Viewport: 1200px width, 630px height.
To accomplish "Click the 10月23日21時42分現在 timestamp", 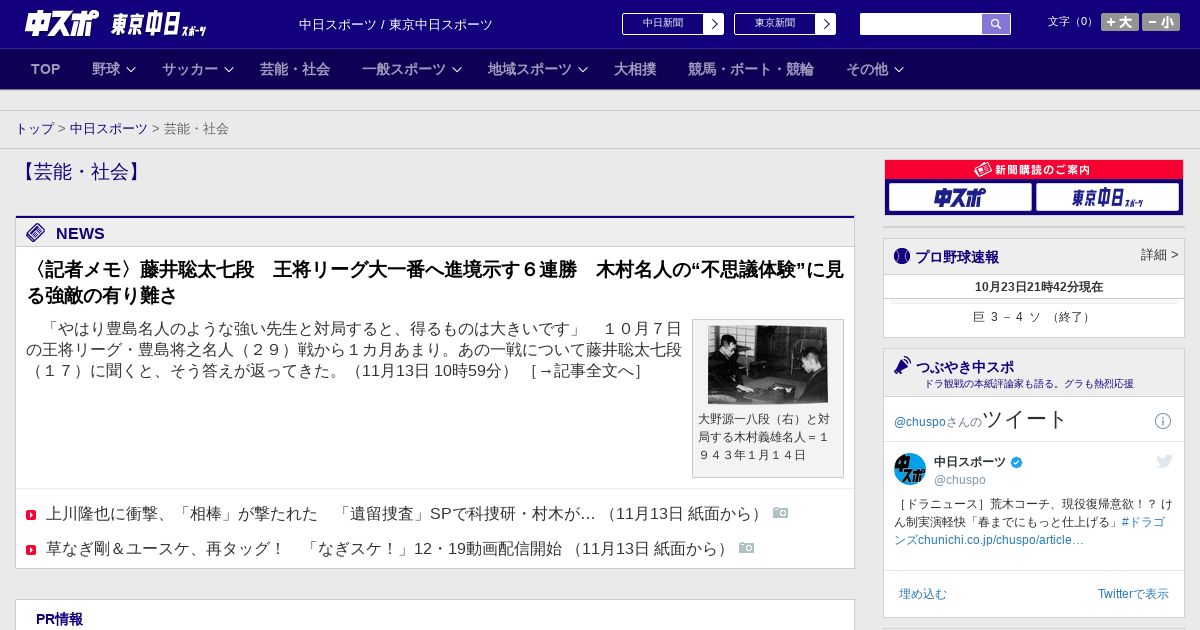I will tap(1039, 287).
